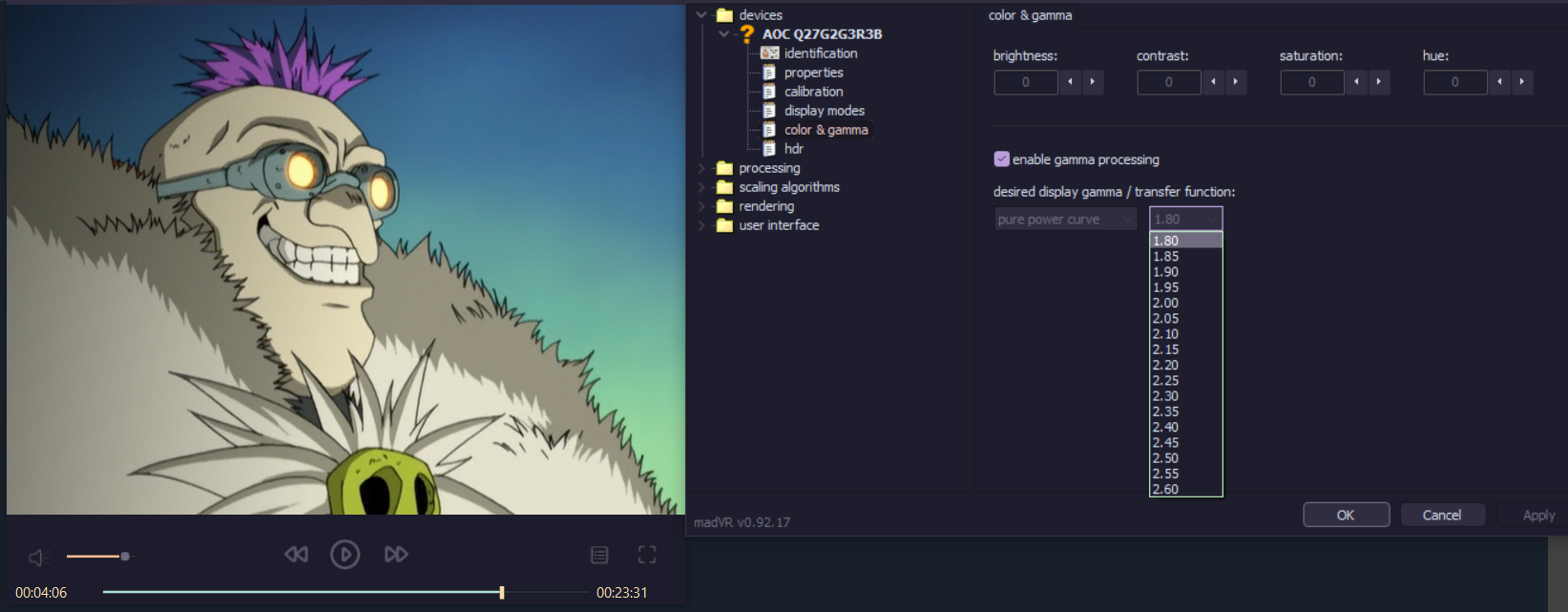
Task: Expand the processing tree node
Action: tap(701, 168)
